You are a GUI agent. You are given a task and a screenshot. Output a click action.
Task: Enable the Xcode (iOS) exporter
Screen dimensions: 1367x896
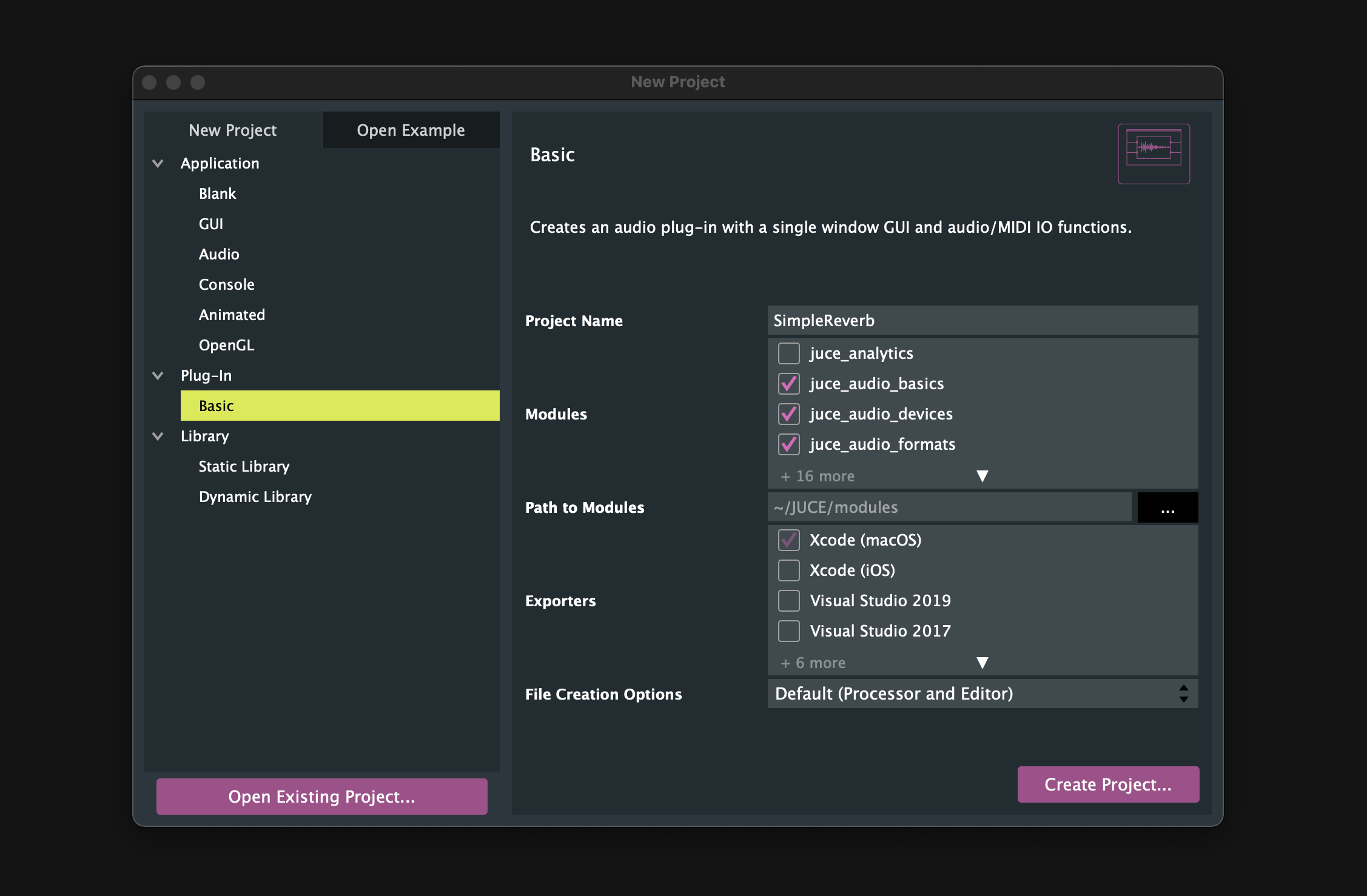[788, 570]
